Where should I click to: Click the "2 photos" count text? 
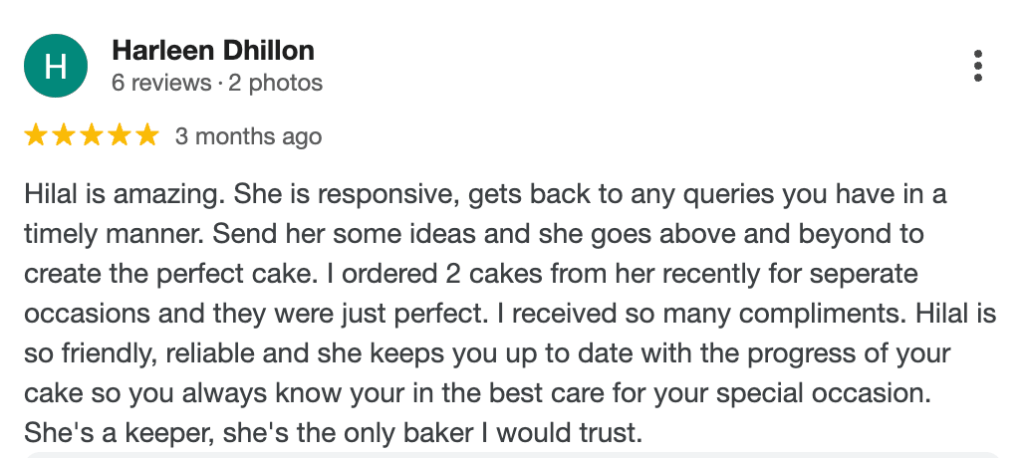point(275,83)
